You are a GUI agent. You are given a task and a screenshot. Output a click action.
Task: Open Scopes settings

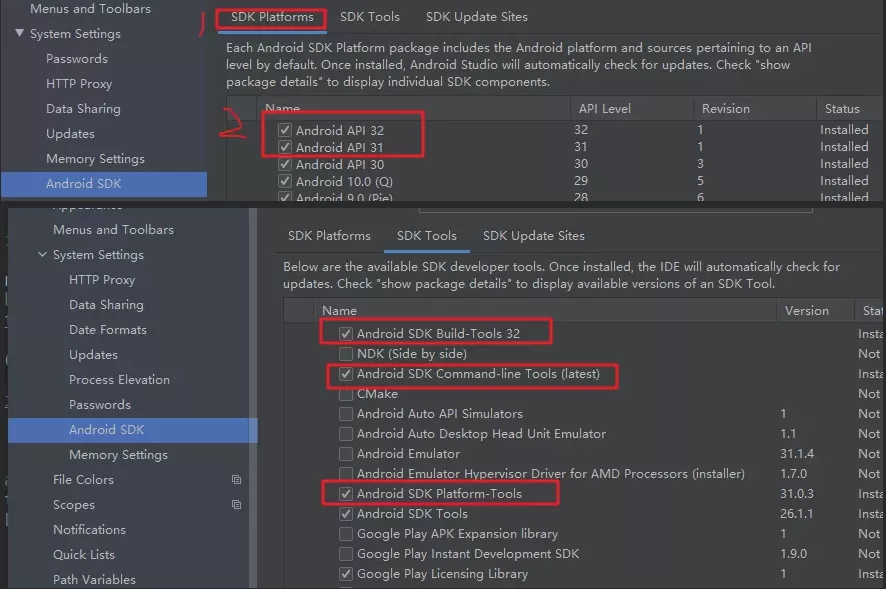click(x=73, y=505)
